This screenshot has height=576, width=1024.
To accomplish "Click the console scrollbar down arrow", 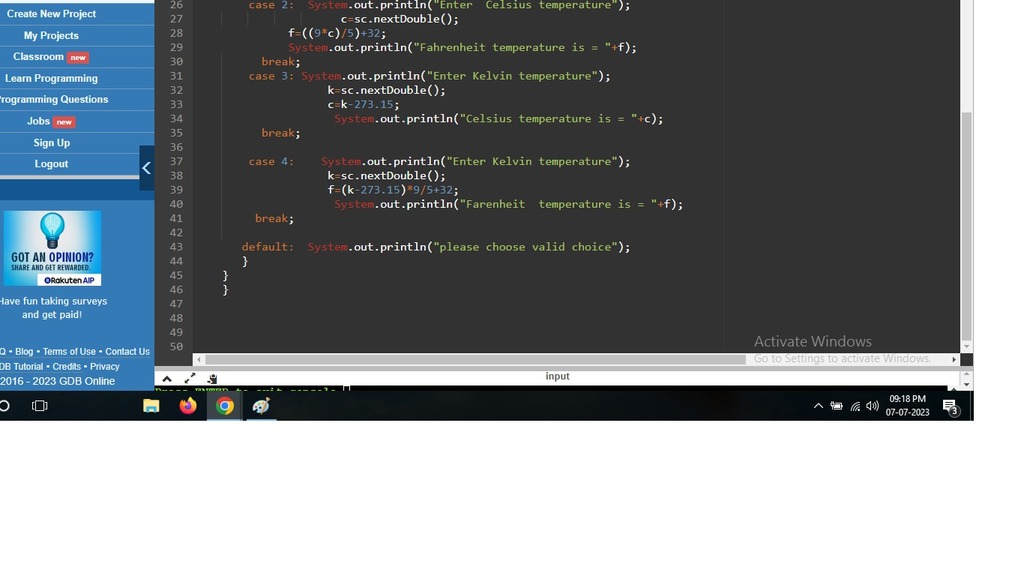I will point(967,385).
